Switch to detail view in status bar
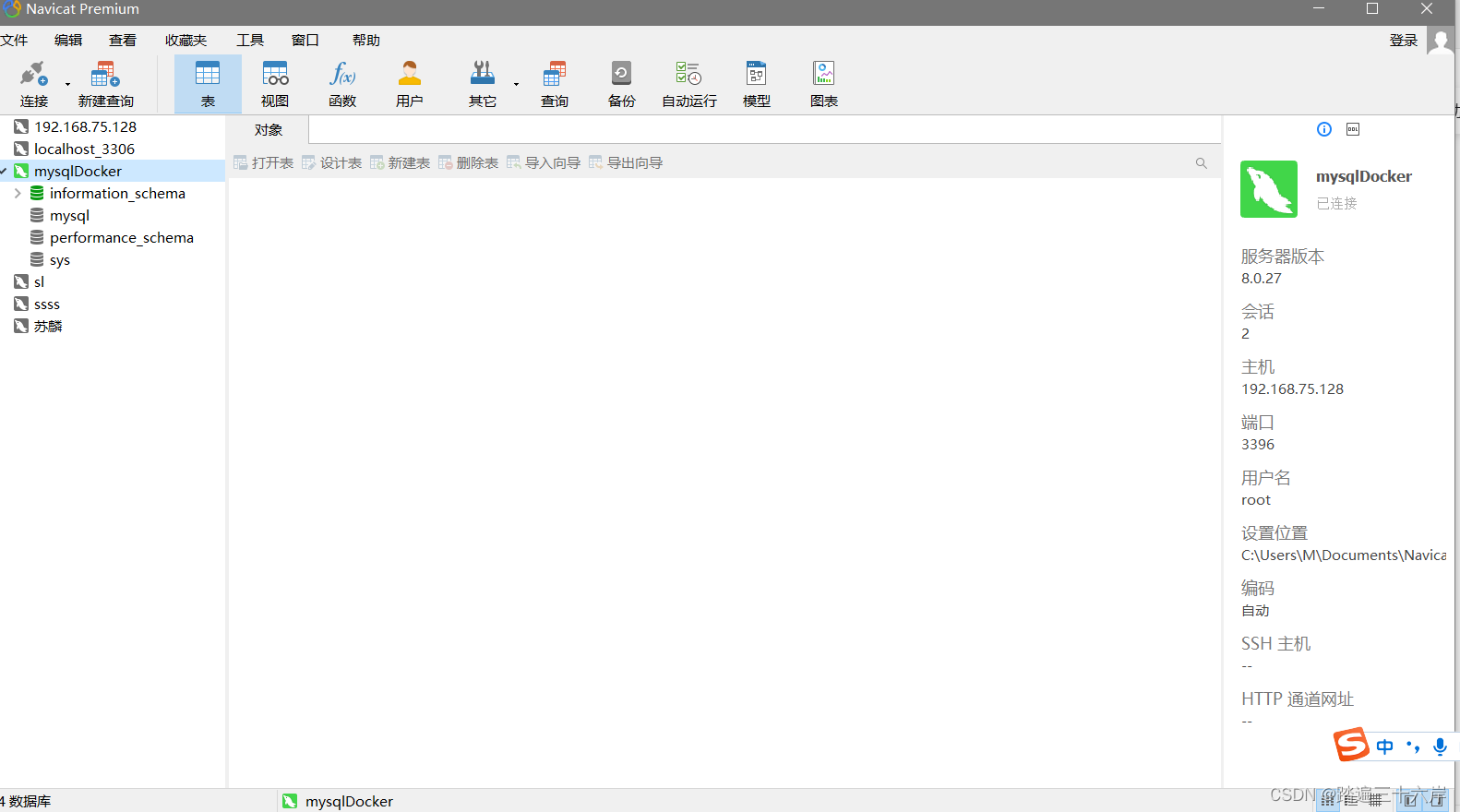This screenshot has height=812, width=1460. click(x=1376, y=800)
